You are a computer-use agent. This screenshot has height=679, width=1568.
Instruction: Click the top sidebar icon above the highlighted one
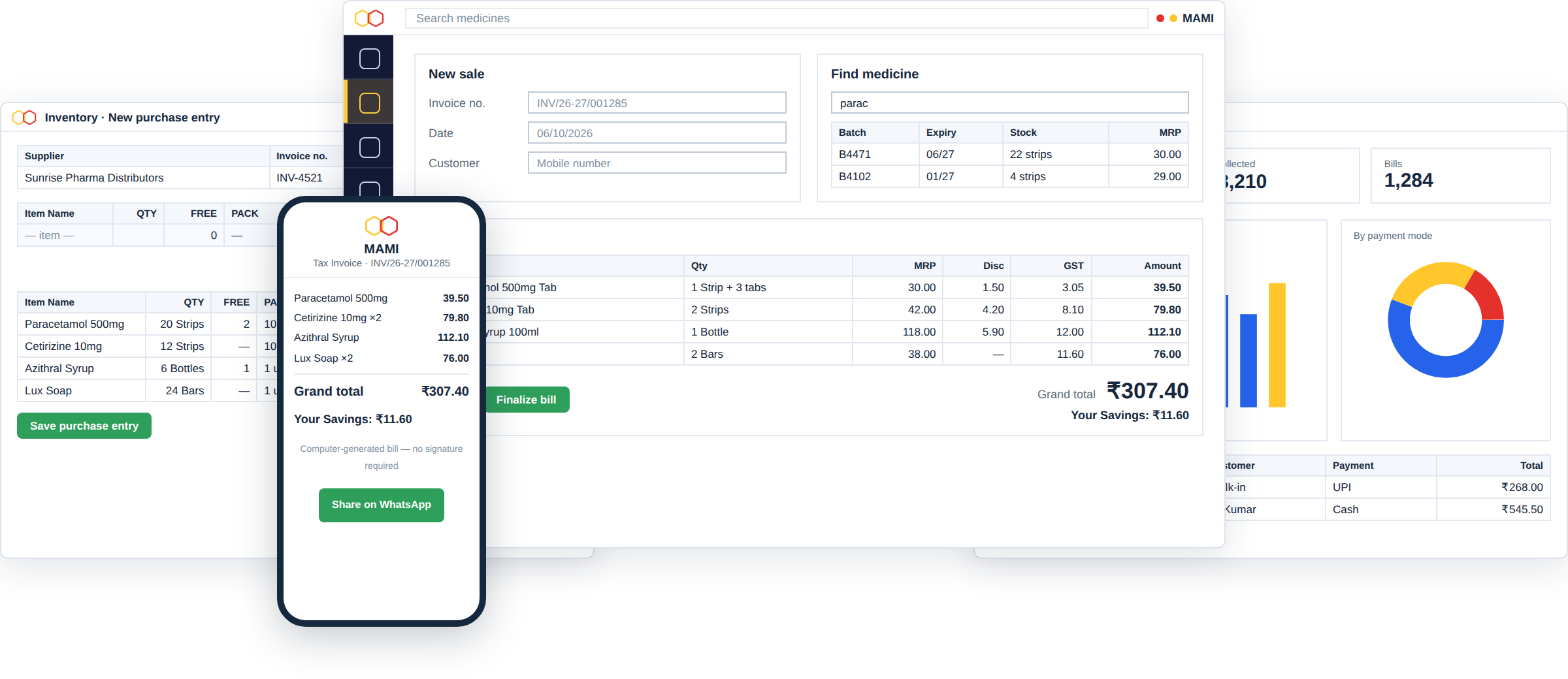[370, 59]
